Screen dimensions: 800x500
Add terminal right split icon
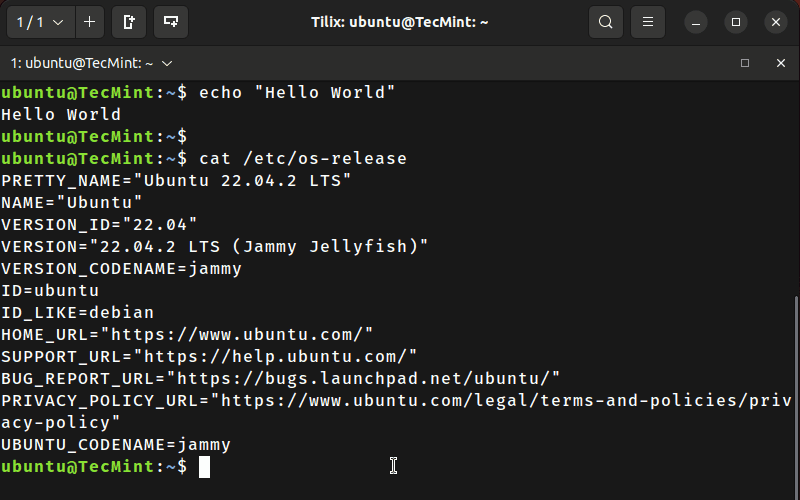129,22
